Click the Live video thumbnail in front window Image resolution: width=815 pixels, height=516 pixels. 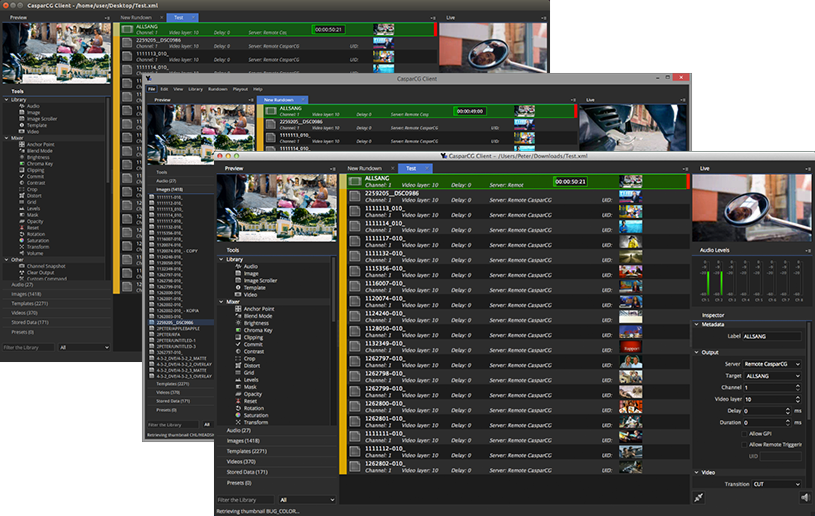tap(752, 208)
